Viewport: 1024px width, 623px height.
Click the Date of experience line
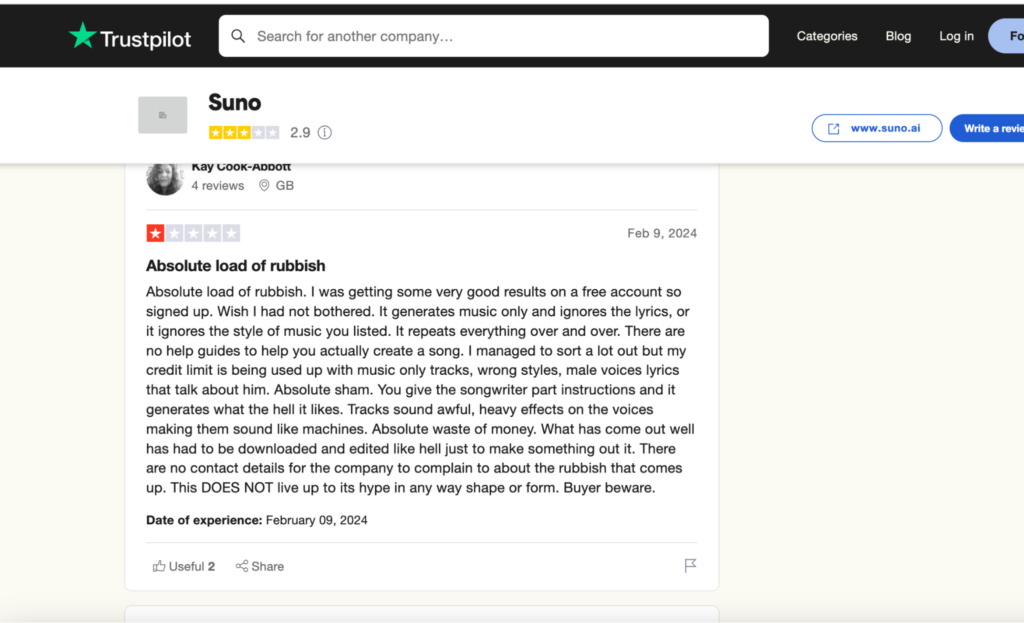click(x=257, y=520)
